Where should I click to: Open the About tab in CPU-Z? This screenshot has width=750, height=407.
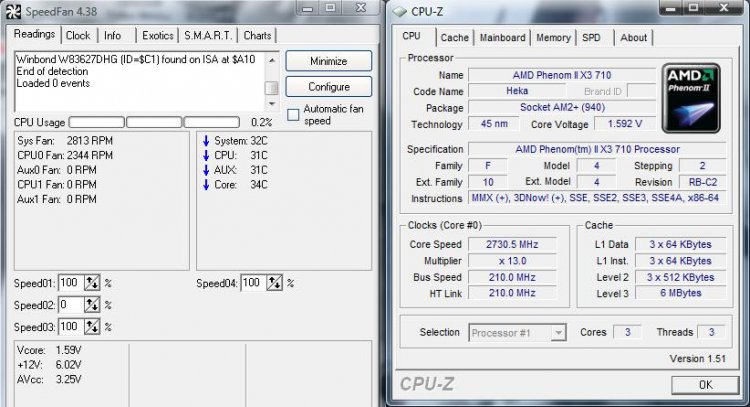pyautogui.click(x=633, y=38)
